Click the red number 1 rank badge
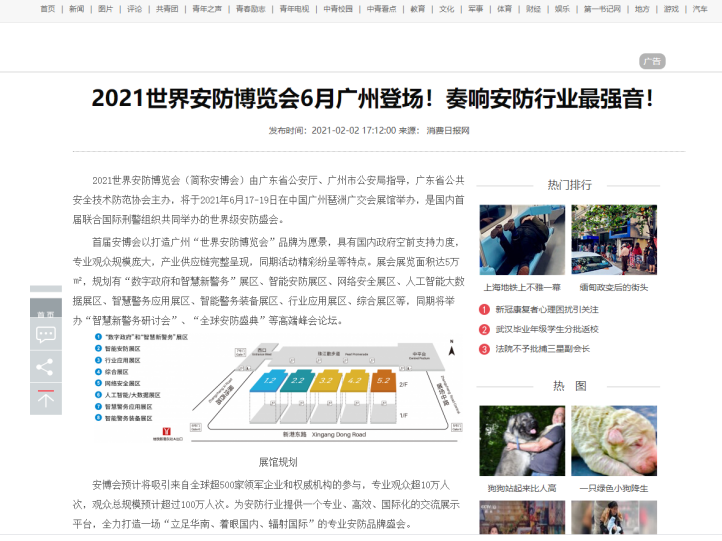The image size is (722, 541). coord(484,309)
